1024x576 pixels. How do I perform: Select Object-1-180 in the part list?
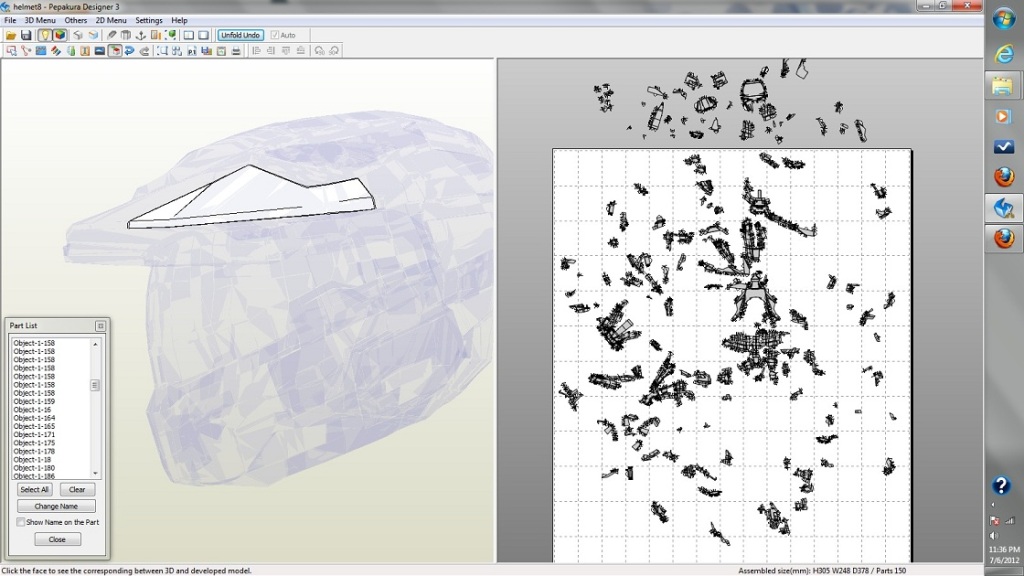[34, 468]
